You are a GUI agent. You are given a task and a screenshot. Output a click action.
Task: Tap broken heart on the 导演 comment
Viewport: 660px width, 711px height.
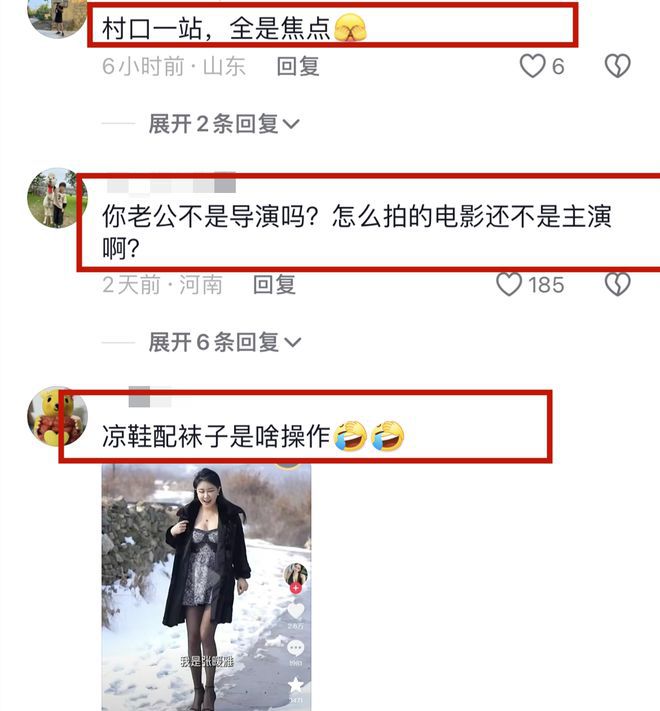[618, 284]
